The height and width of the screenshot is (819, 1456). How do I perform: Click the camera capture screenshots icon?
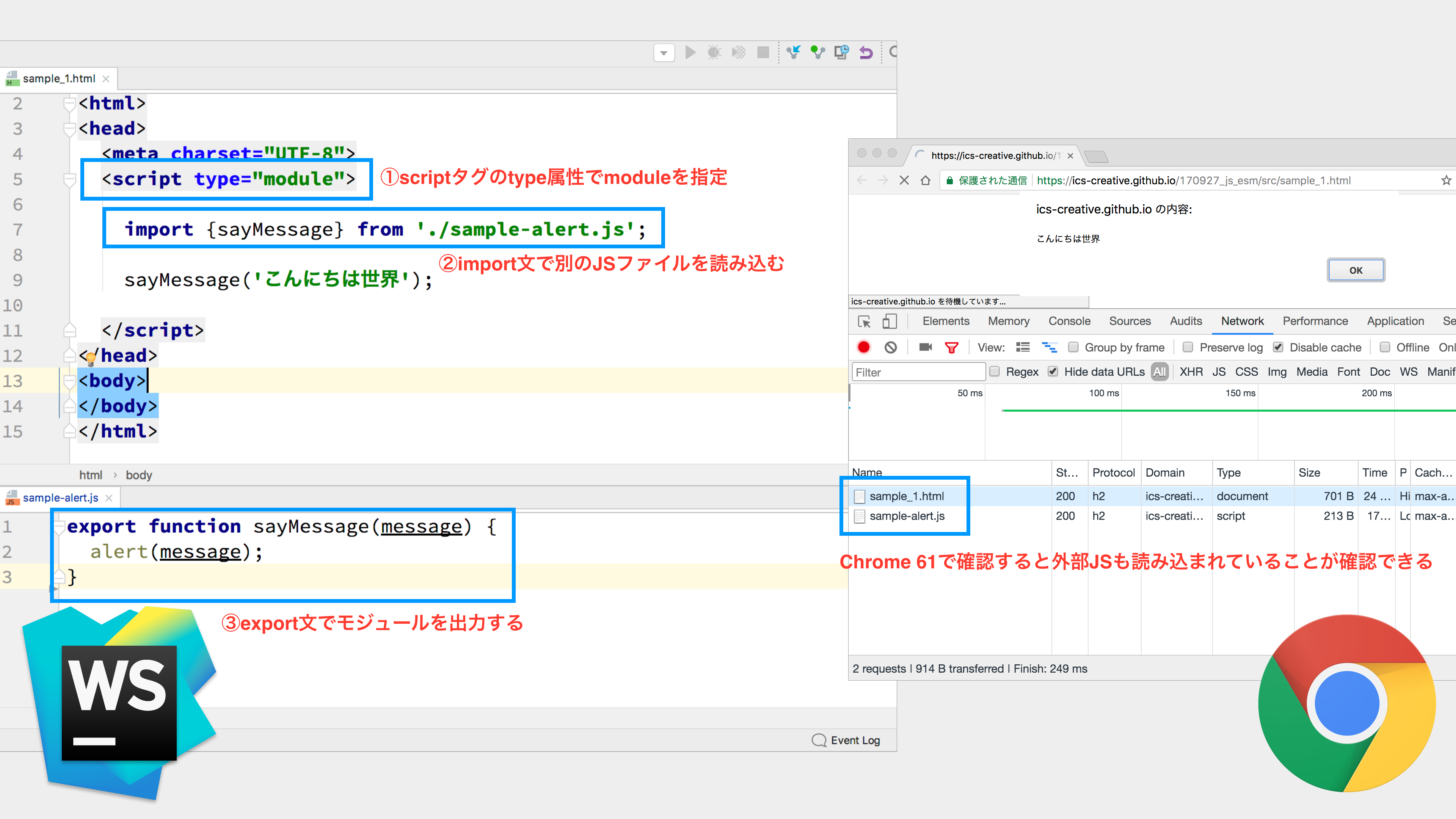(925, 347)
